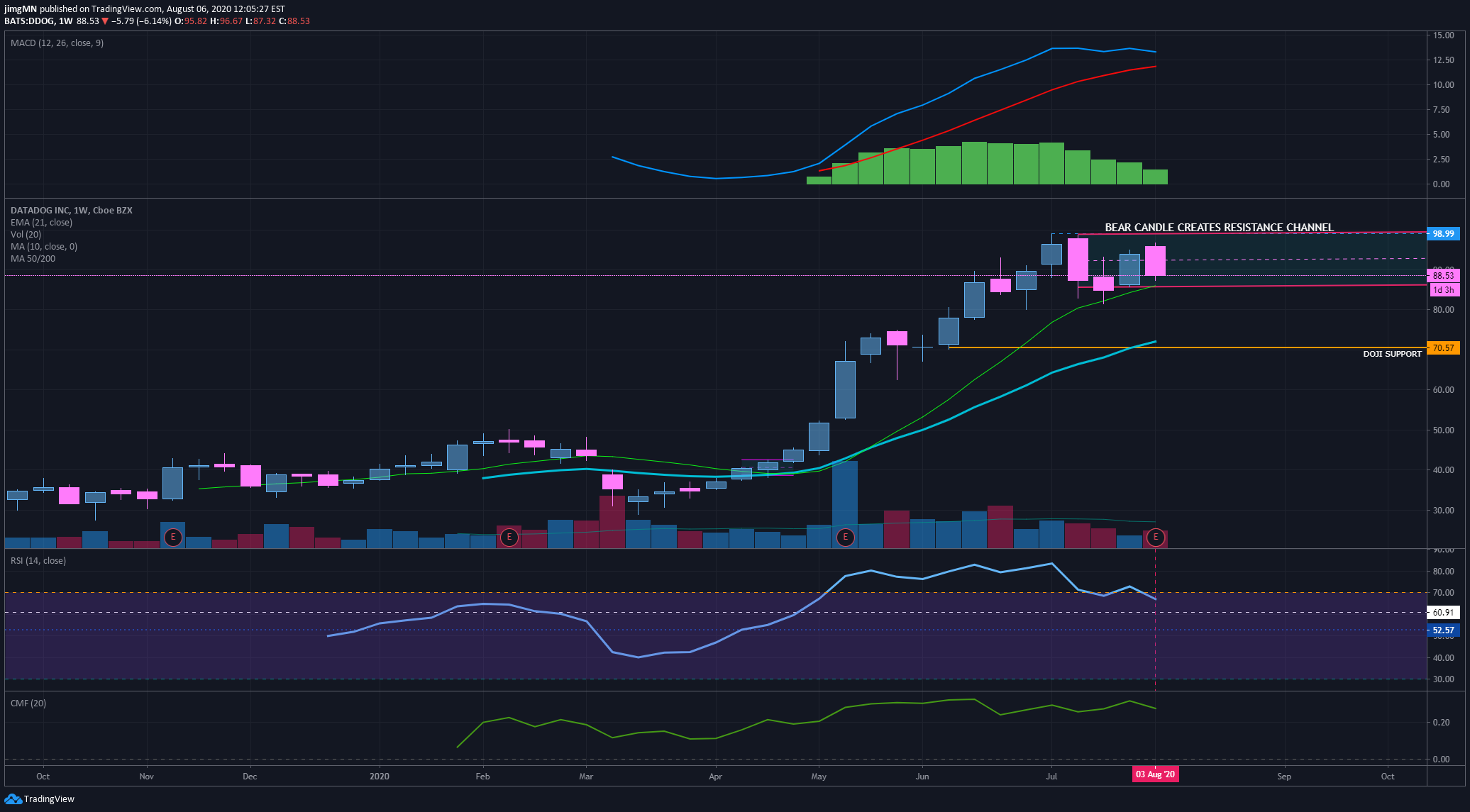Click the May earnings E marker
The height and width of the screenshot is (812, 1470).
click(845, 538)
